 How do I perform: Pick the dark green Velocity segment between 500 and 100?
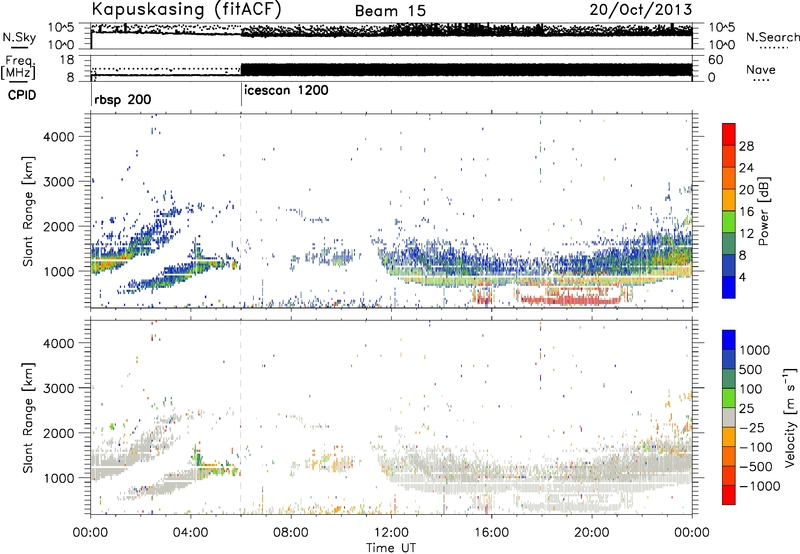pyautogui.click(x=729, y=379)
